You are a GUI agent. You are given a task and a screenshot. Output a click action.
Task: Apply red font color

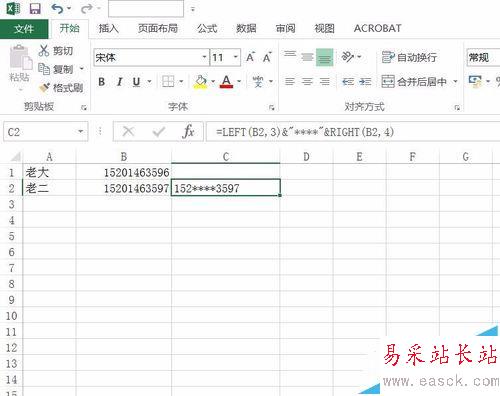(226, 82)
